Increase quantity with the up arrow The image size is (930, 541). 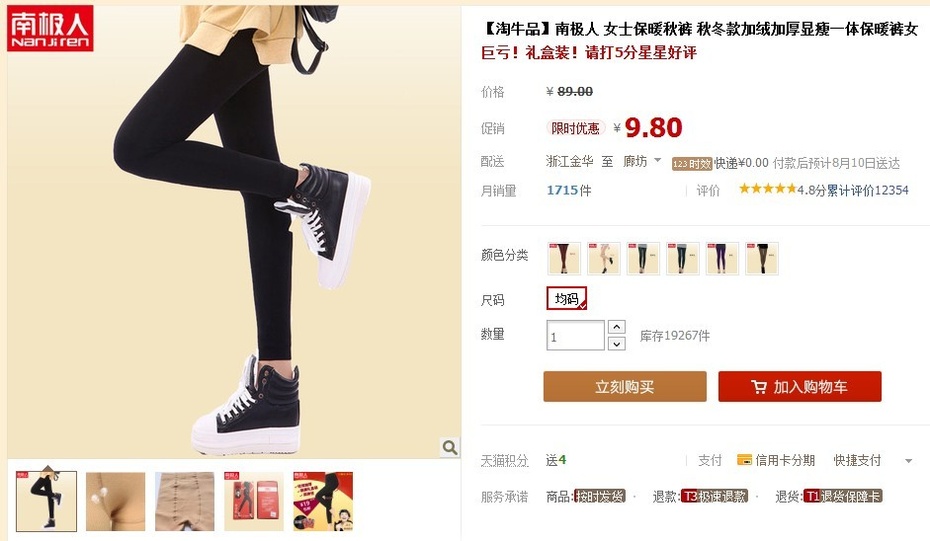[x=617, y=327]
